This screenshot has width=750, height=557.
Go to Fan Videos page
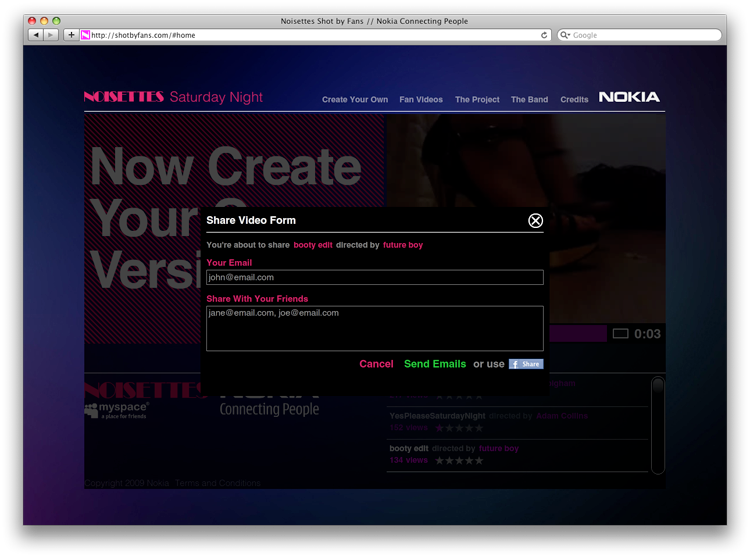(421, 99)
